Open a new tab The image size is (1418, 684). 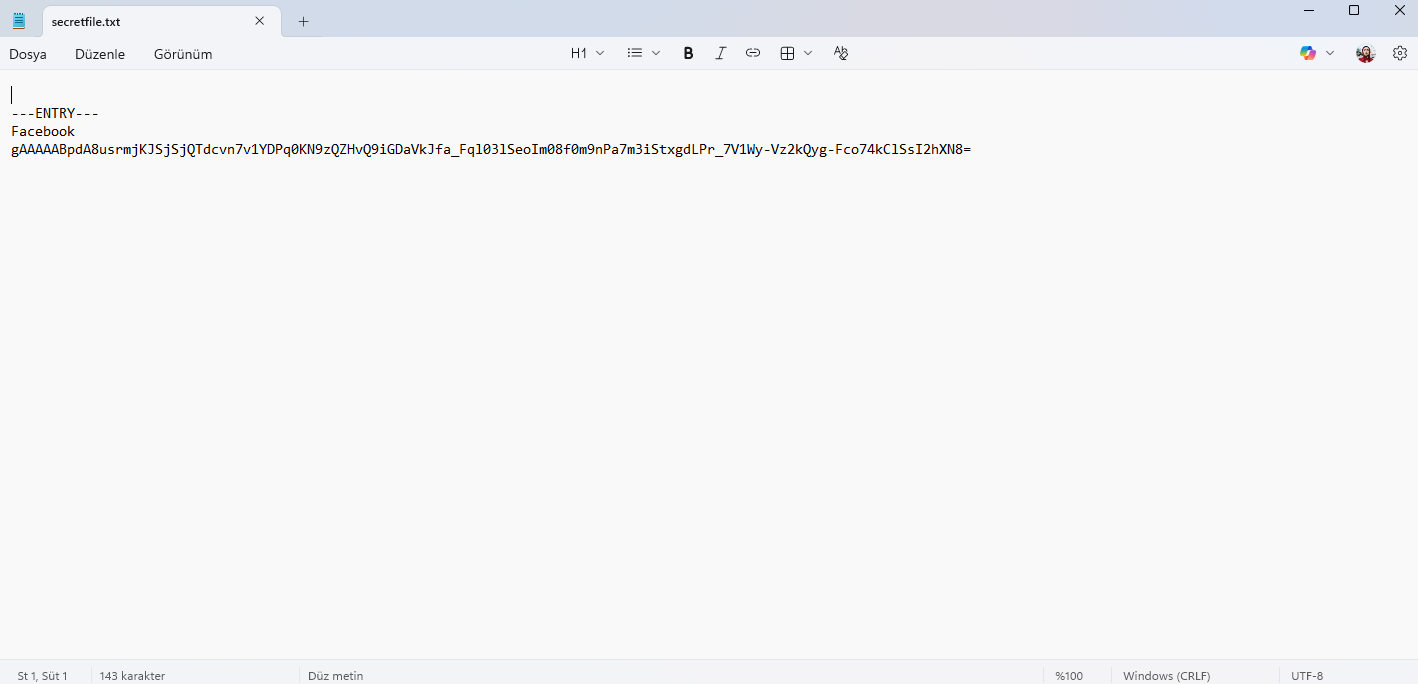click(x=303, y=20)
